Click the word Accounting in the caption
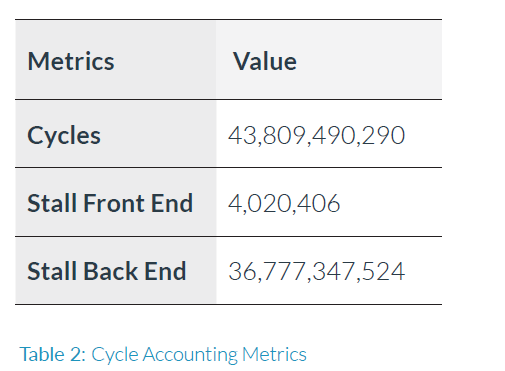The width and height of the screenshot is (505, 371). (190, 355)
